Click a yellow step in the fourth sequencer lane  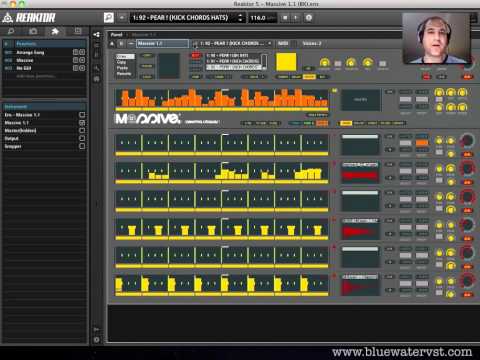click(132, 230)
